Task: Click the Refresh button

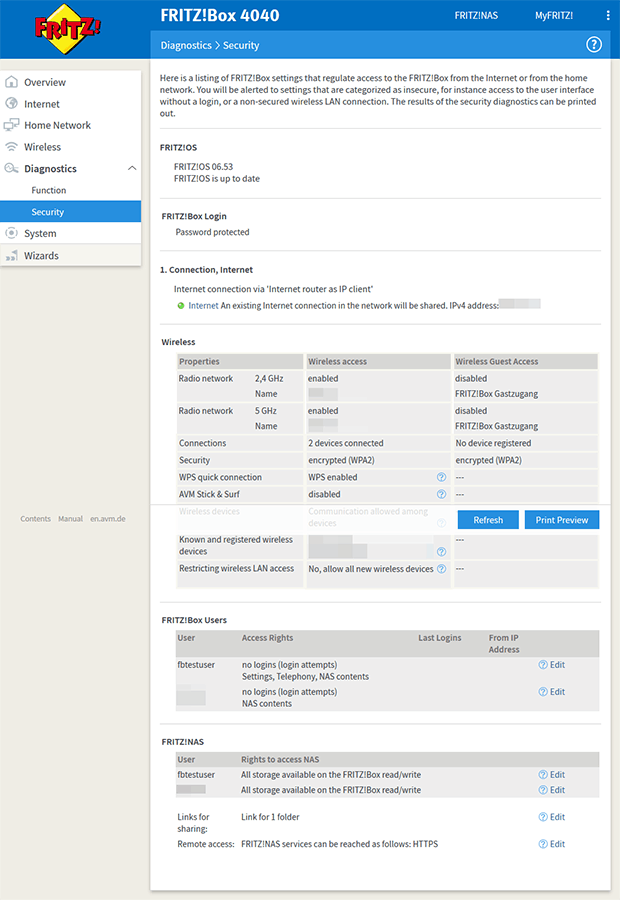Action: [x=488, y=519]
